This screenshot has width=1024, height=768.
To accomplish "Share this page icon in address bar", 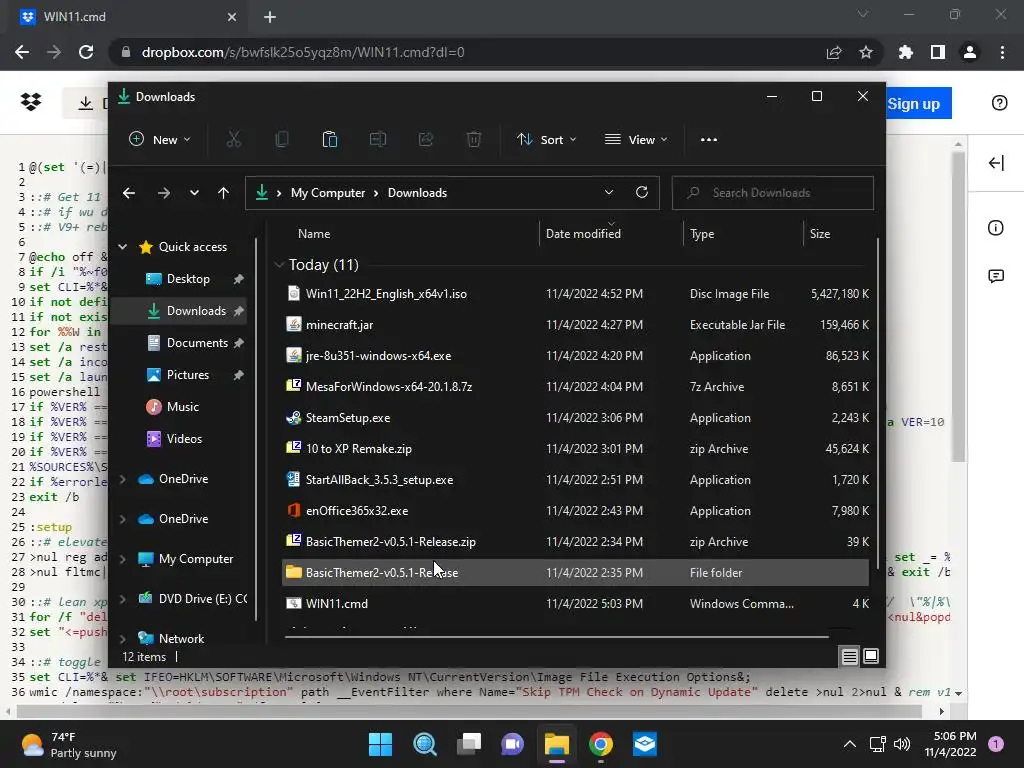I will coord(834,52).
